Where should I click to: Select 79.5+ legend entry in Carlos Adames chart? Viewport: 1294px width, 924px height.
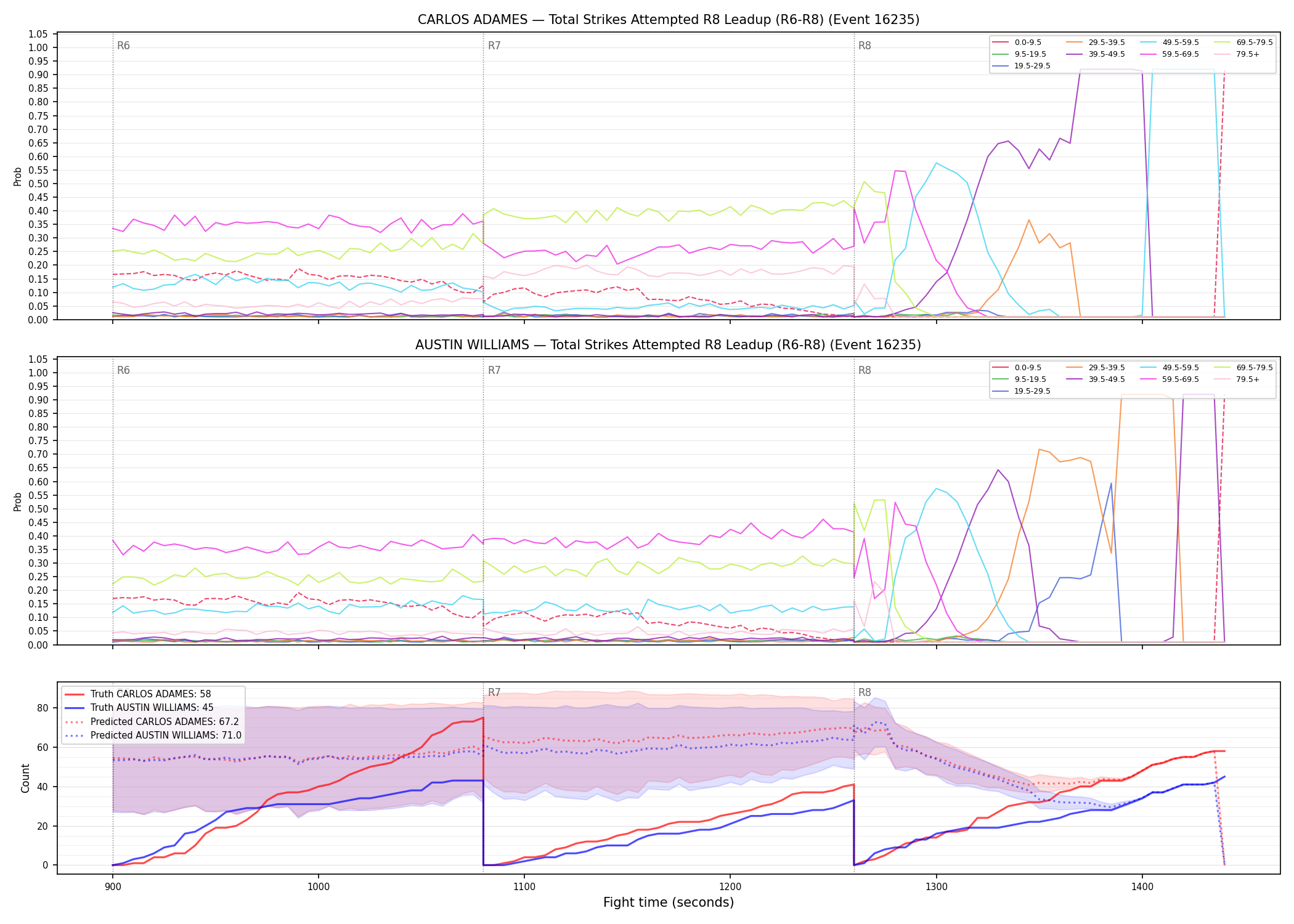pyautogui.click(x=1237, y=54)
